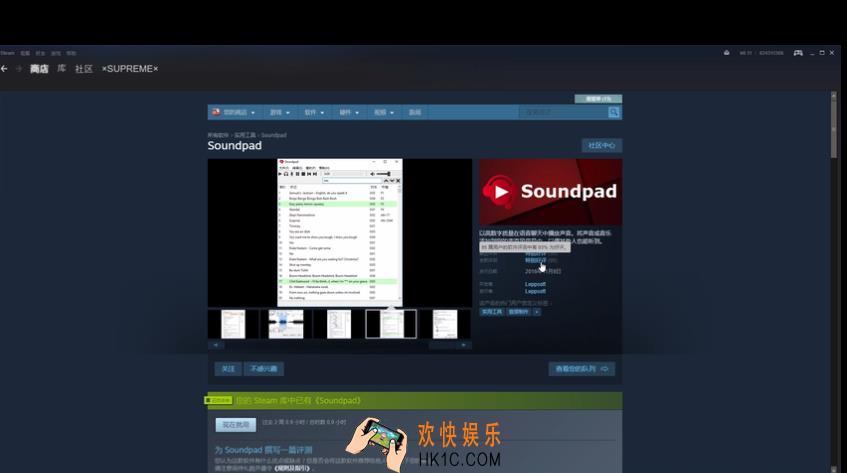Click the plus button to add tags

pyautogui.click(x=536, y=312)
